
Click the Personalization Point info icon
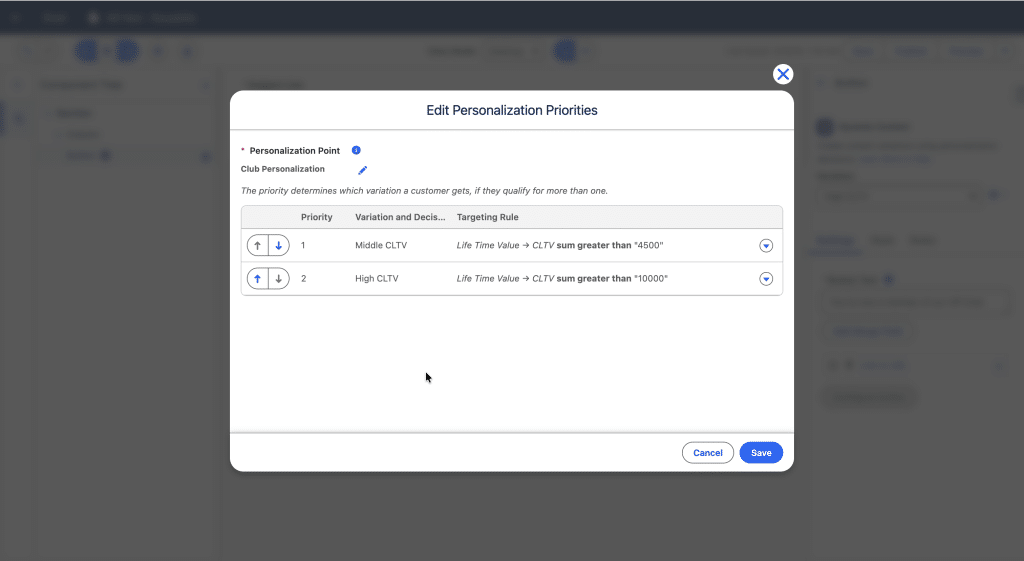coord(356,150)
